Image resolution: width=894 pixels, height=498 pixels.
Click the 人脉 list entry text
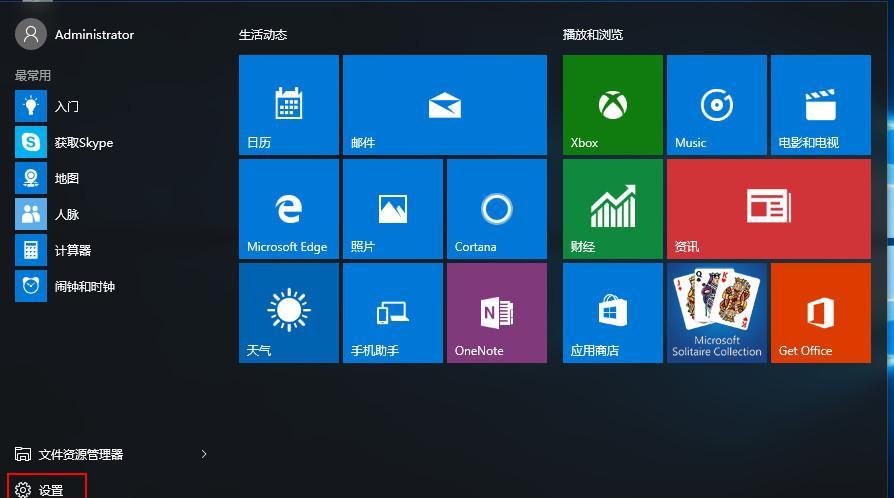pyautogui.click(x=67, y=214)
